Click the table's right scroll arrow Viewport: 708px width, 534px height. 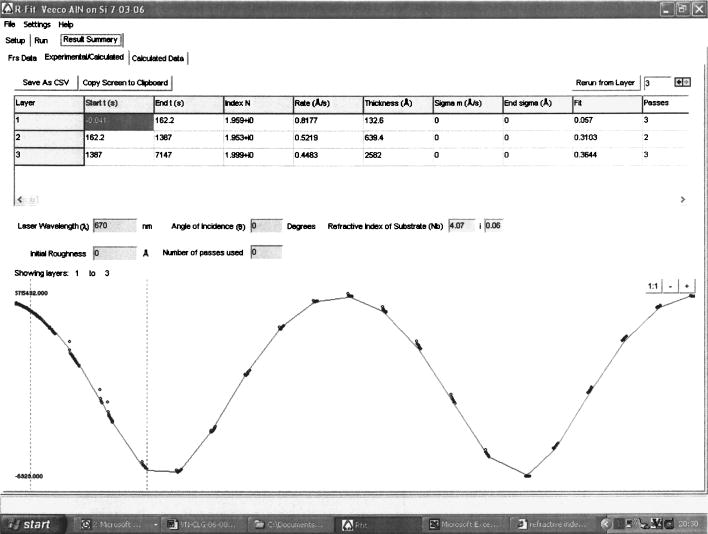click(x=683, y=199)
